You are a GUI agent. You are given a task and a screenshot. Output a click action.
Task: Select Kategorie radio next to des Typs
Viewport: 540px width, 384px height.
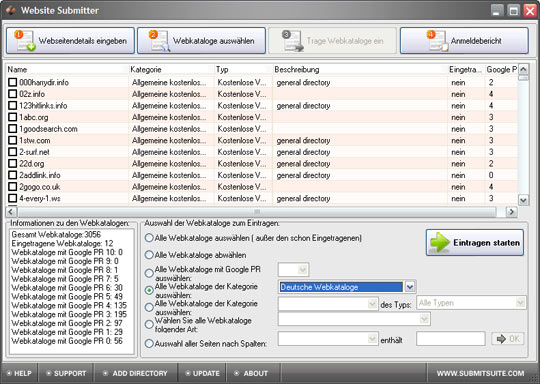pyautogui.click(x=149, y=307)
